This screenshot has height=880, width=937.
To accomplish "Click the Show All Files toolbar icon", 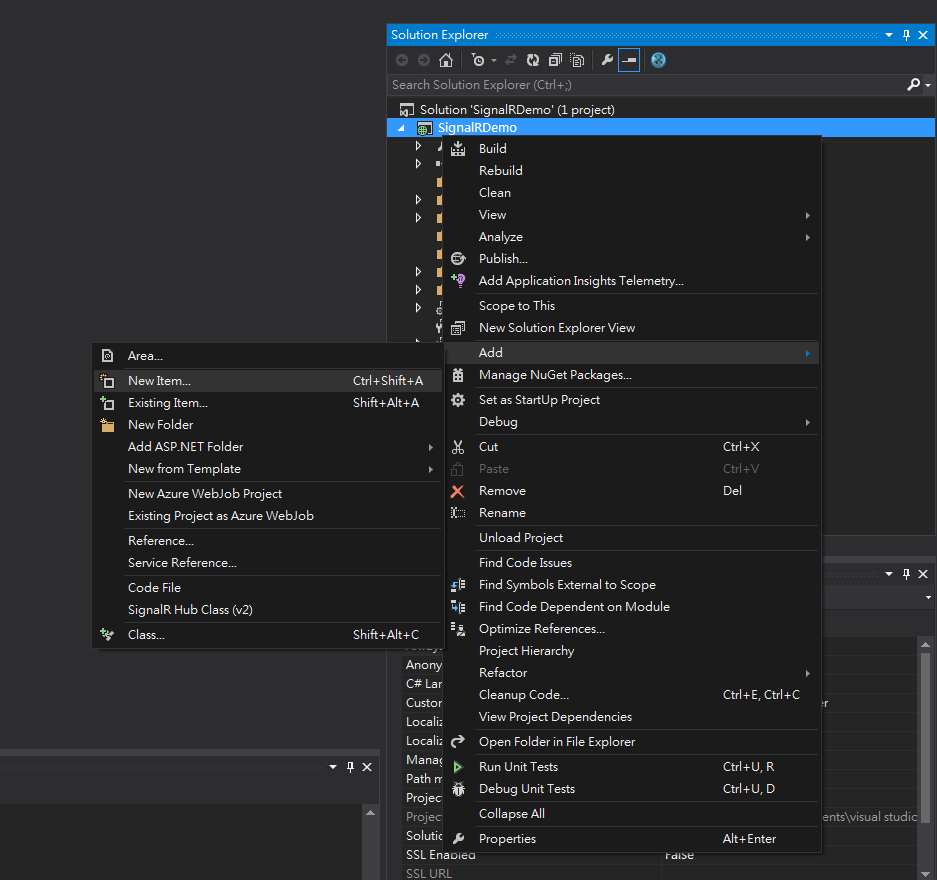I will pos(577,60).
